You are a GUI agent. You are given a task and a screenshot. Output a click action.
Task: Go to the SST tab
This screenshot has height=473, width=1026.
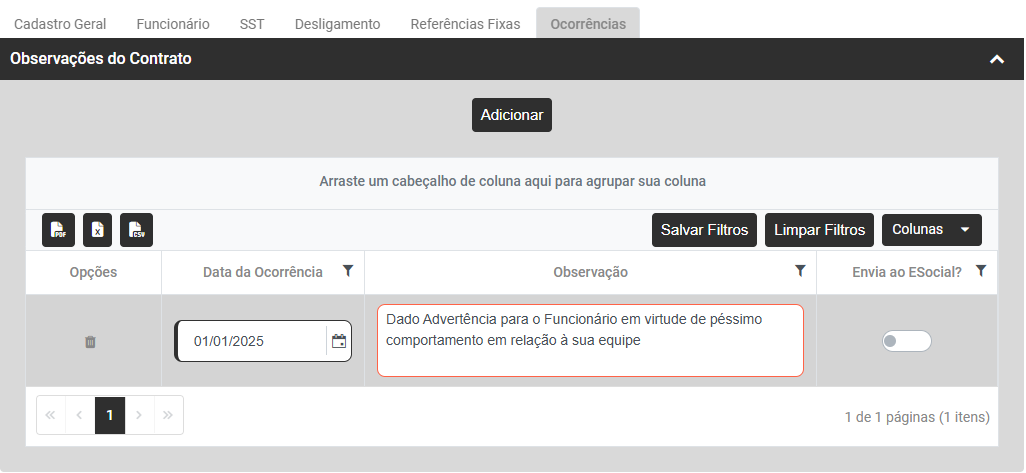click(x=252, y=24)
